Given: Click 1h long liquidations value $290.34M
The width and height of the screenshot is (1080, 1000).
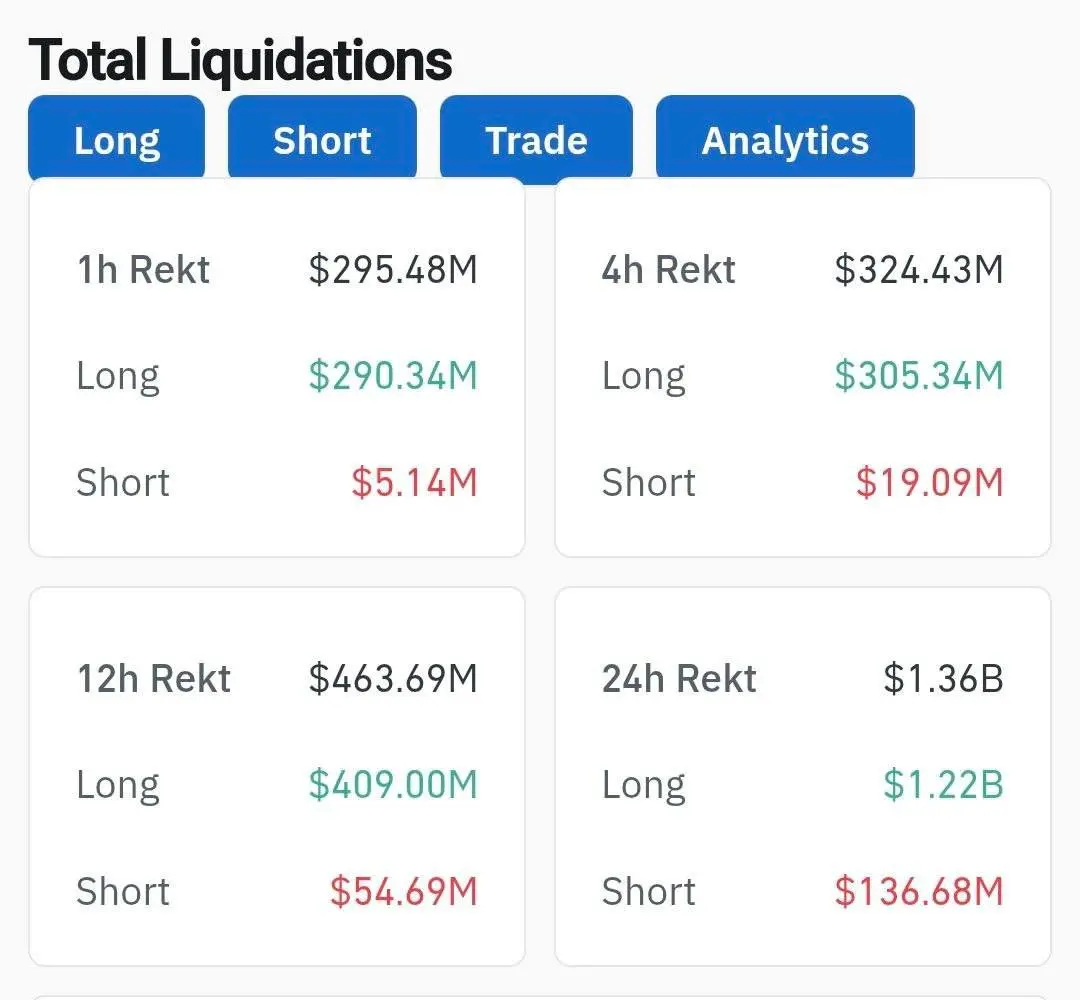Looking at the screenshot, I should pos(393,376).
